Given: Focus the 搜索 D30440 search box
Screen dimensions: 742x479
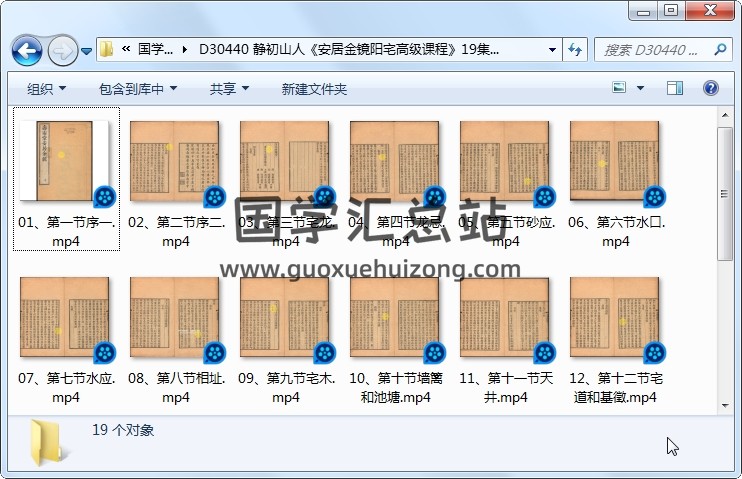Looking at the screenshot, I should pyautogui.click(x=653, y=50).
